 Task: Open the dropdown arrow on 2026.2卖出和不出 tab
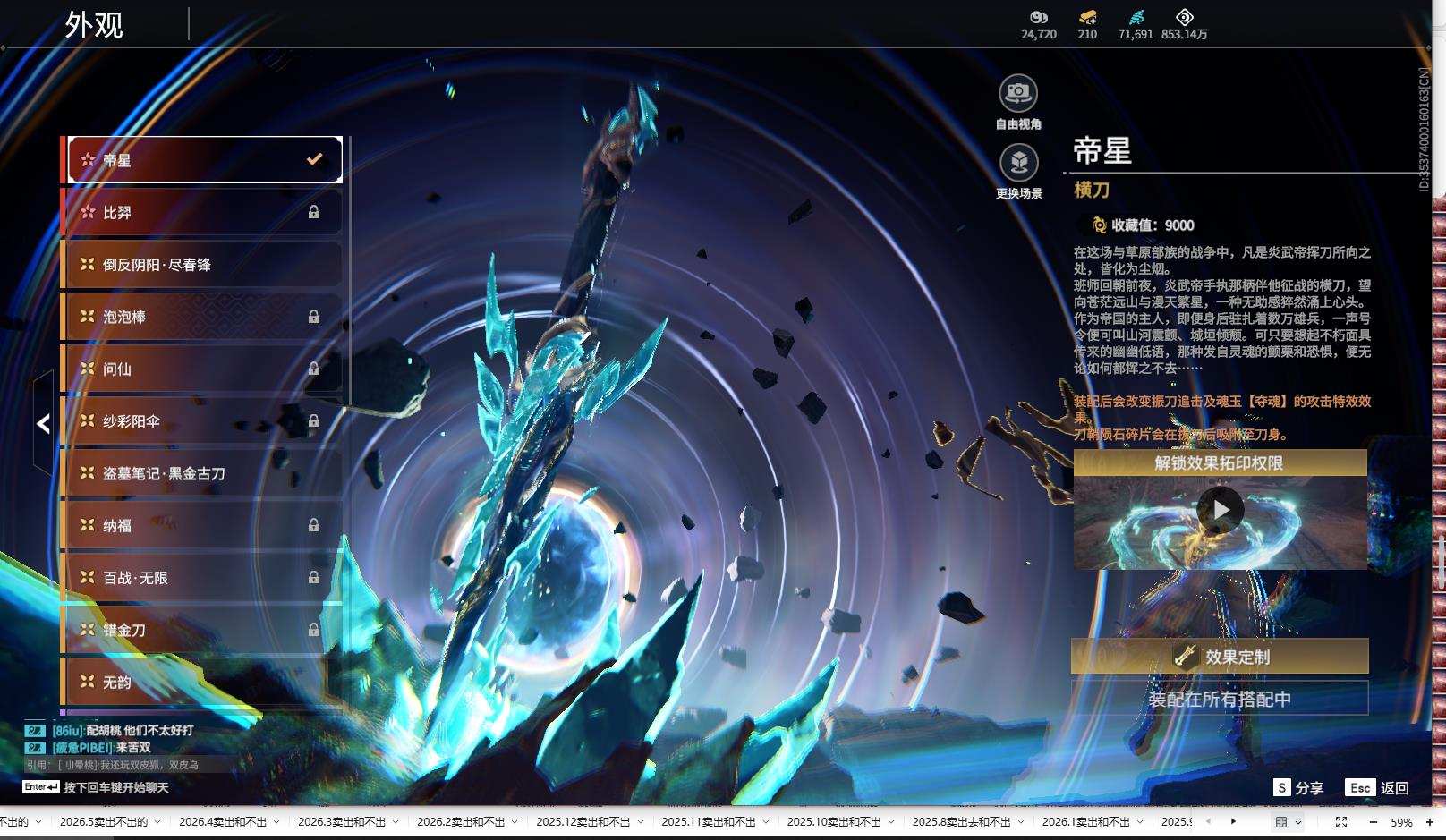coord(515,821)
